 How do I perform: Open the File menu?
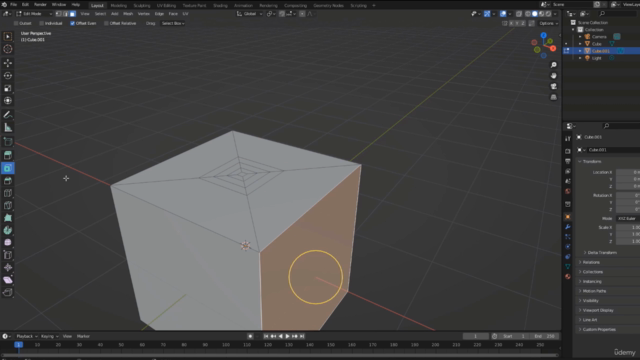(x=13, y=5)
